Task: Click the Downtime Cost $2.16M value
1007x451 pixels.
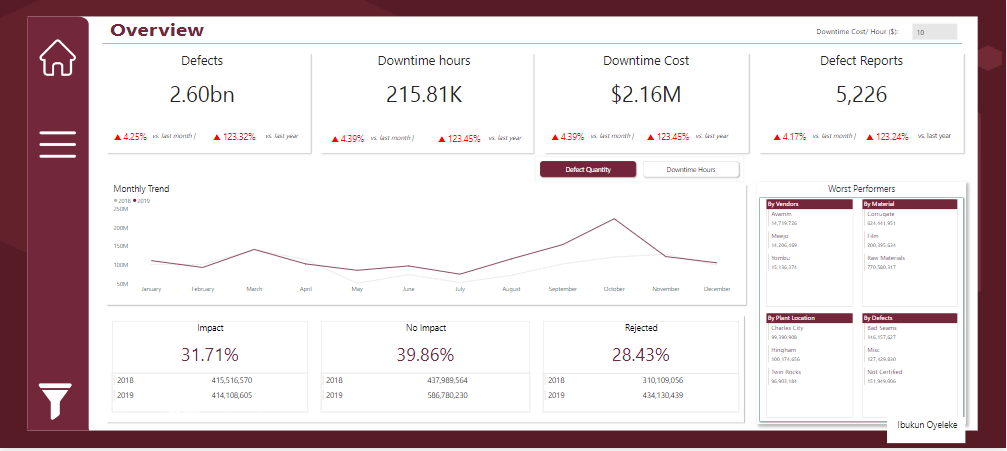Action: click(x=646, y=94)
